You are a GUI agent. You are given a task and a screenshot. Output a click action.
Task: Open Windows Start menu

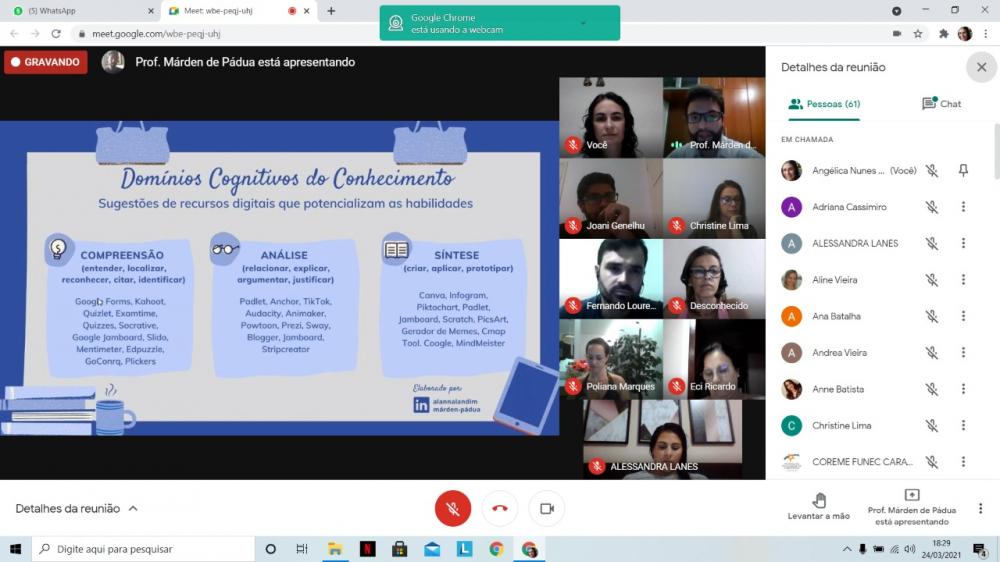point(15,549)
